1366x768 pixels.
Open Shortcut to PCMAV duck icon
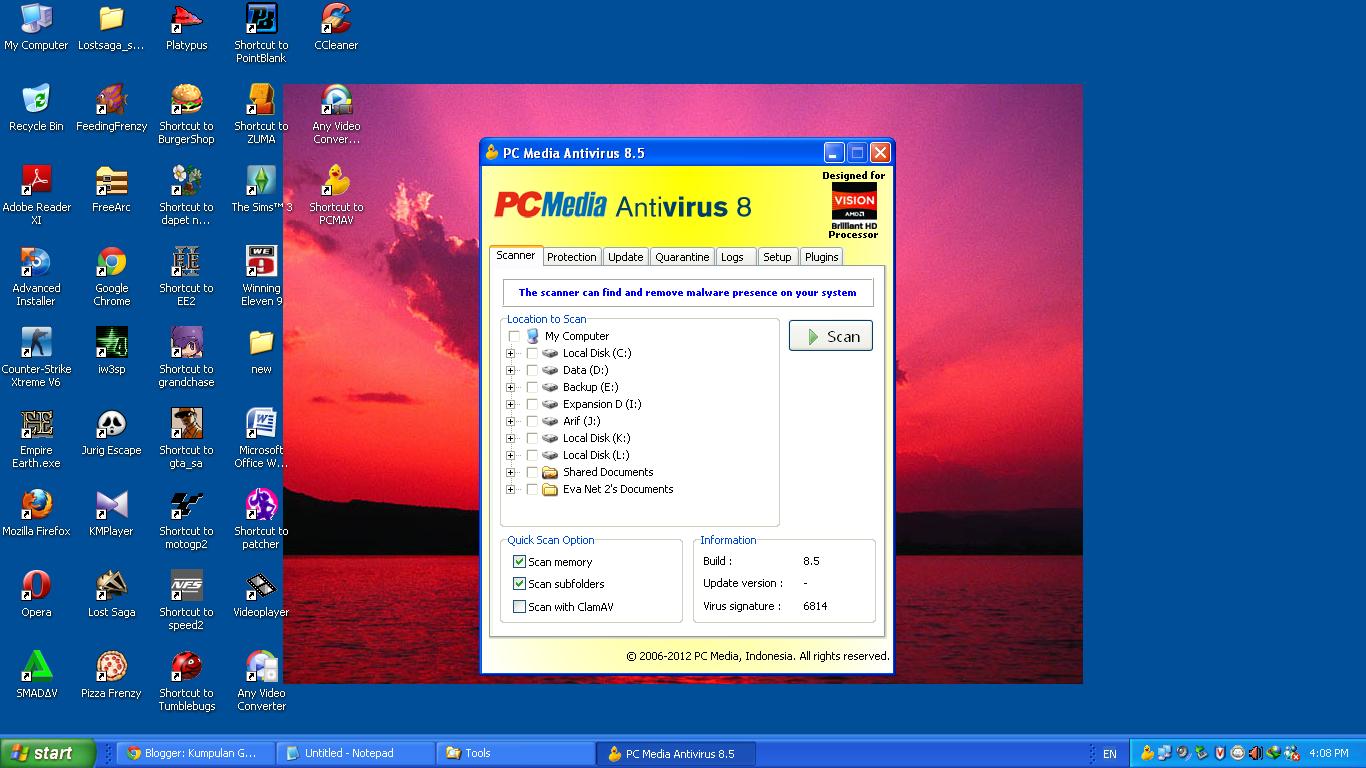[x=336, y=196]
